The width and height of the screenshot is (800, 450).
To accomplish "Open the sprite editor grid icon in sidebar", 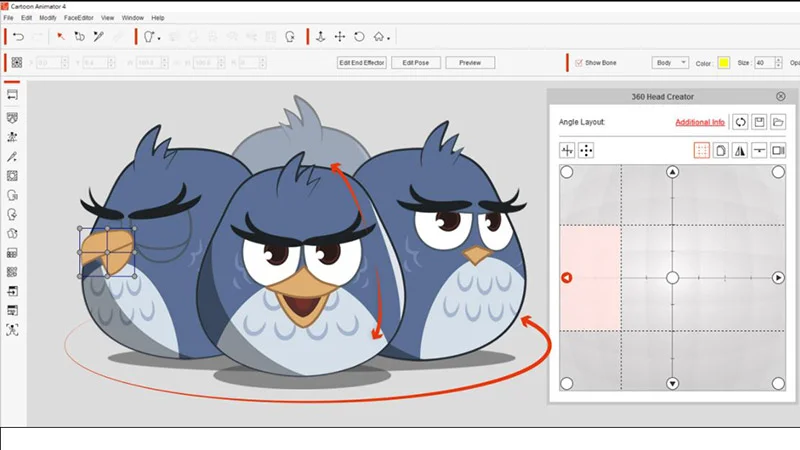I will click(x=12, y=253).
